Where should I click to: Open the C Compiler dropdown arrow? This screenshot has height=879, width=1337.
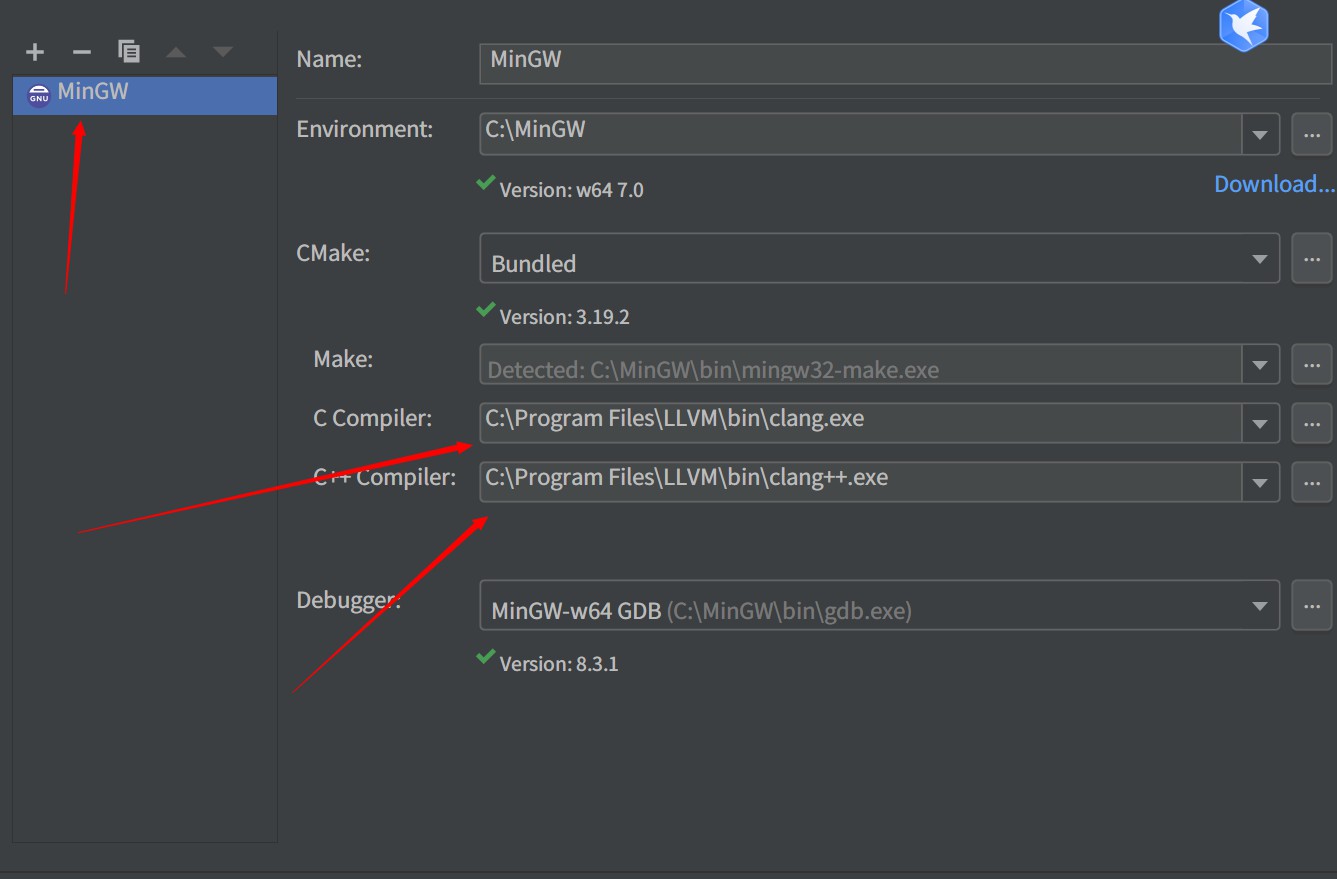coord(1260,424)
